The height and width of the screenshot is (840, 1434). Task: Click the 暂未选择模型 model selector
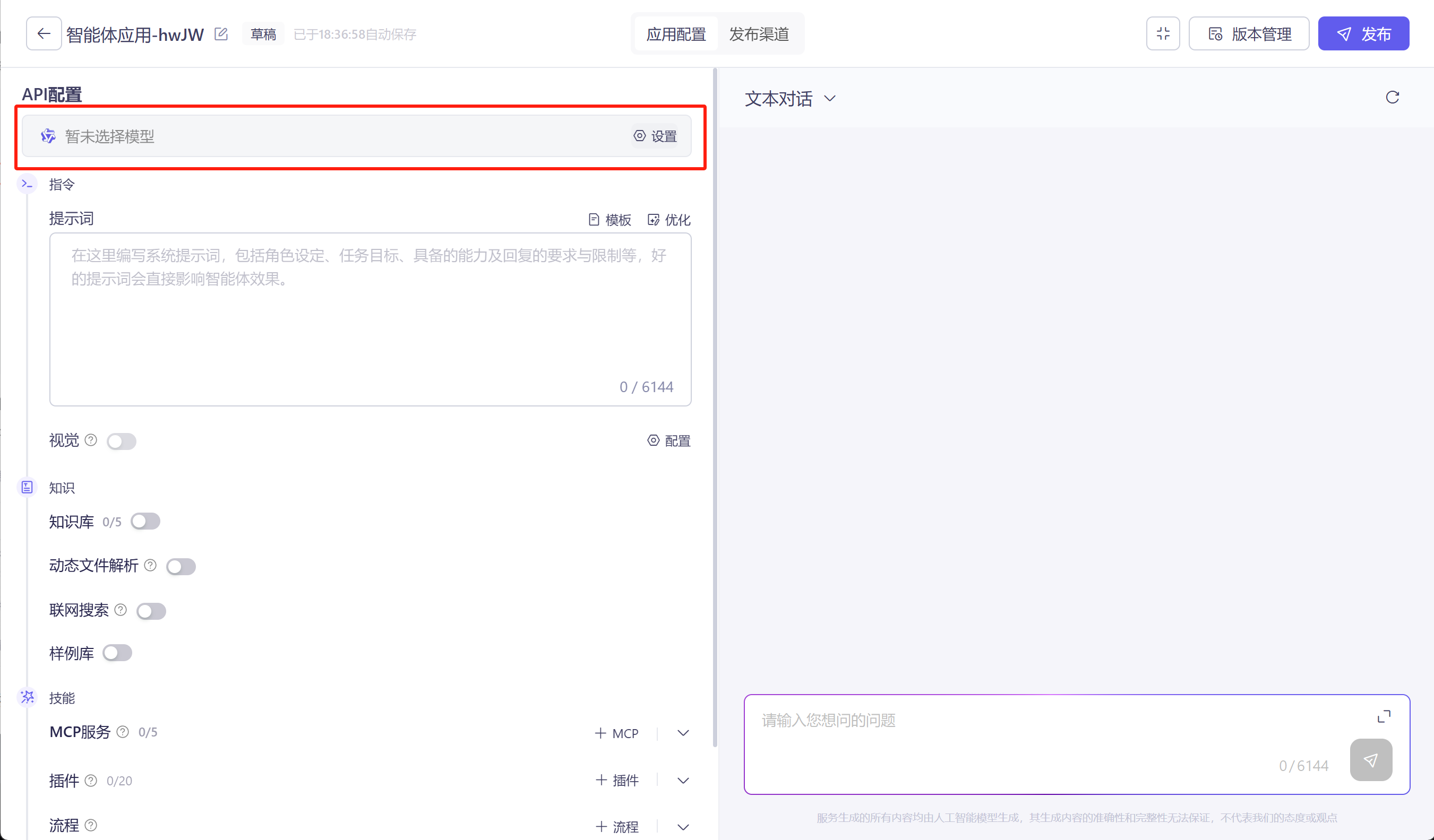tap(356, 136)
